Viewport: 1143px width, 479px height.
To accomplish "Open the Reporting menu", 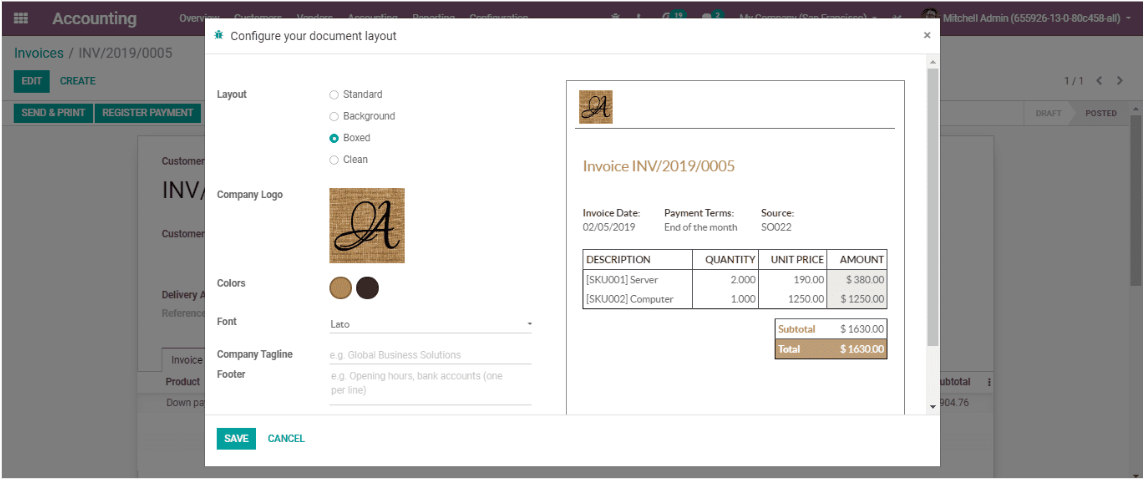I will pos(433,17).
